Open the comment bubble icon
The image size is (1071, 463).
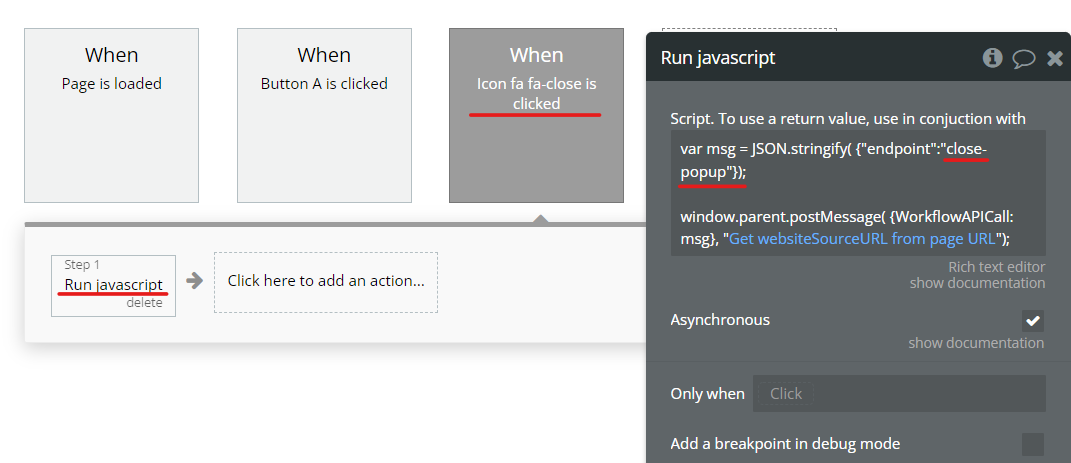(1023, 58)
